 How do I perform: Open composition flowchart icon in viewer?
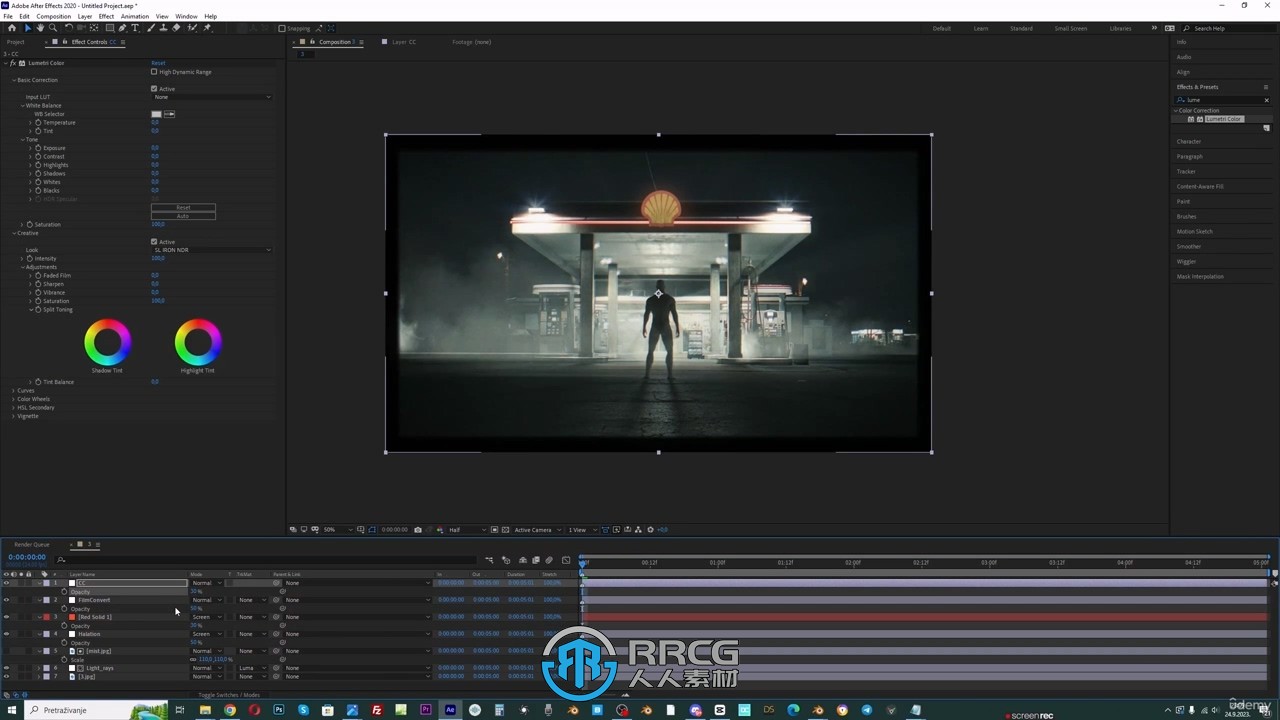pyautogui.click(x=638, y=530)
